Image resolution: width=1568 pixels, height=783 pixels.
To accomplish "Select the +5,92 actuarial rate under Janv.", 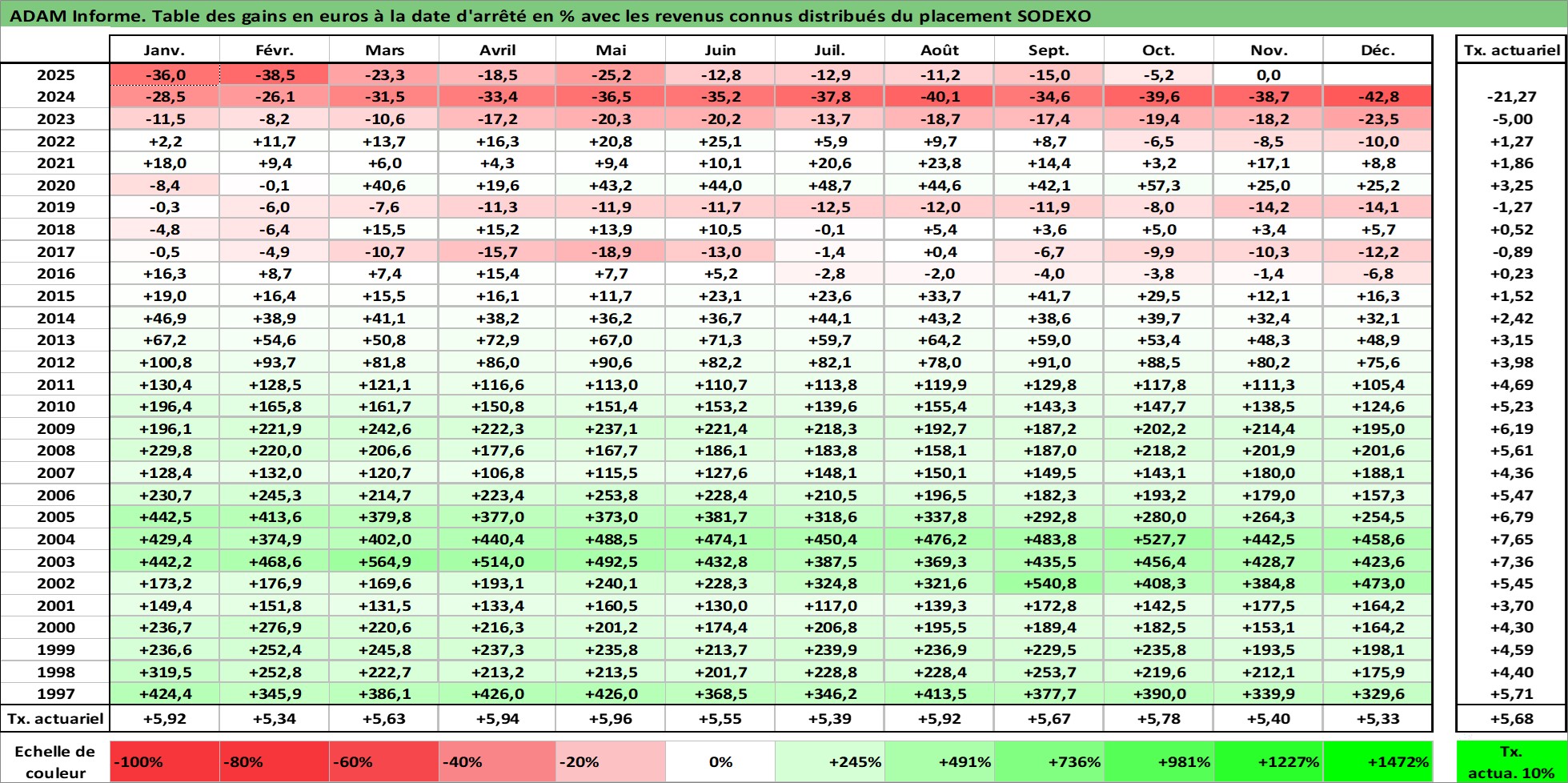I will [x=165, y=718].
